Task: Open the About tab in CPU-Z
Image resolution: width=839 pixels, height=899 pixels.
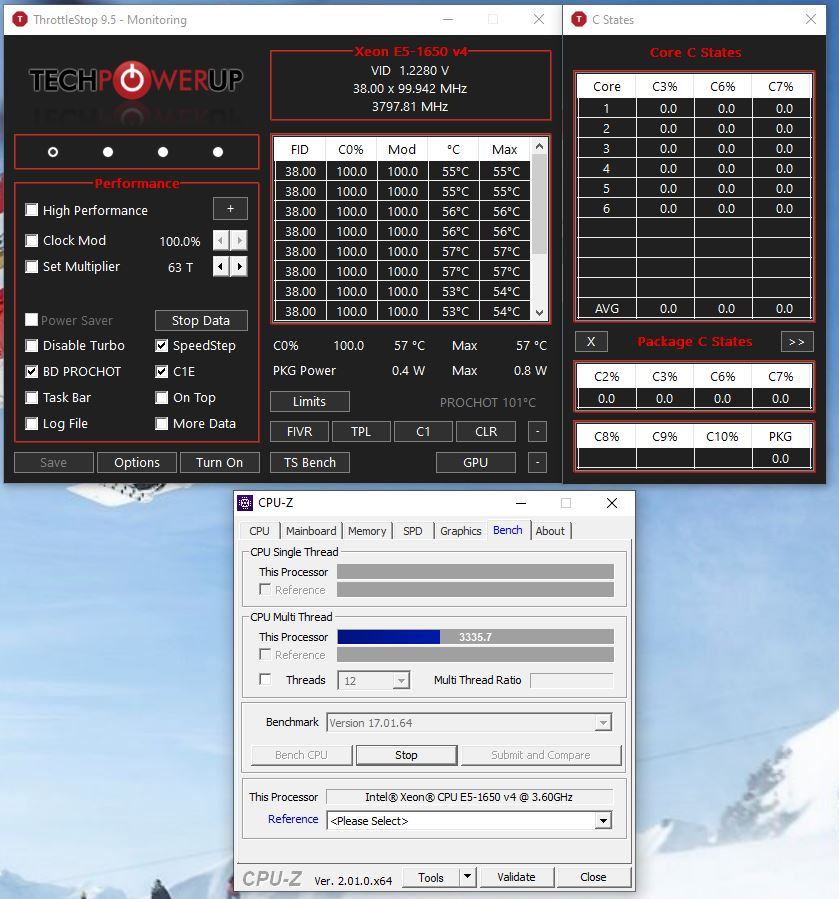Action: 550,531
